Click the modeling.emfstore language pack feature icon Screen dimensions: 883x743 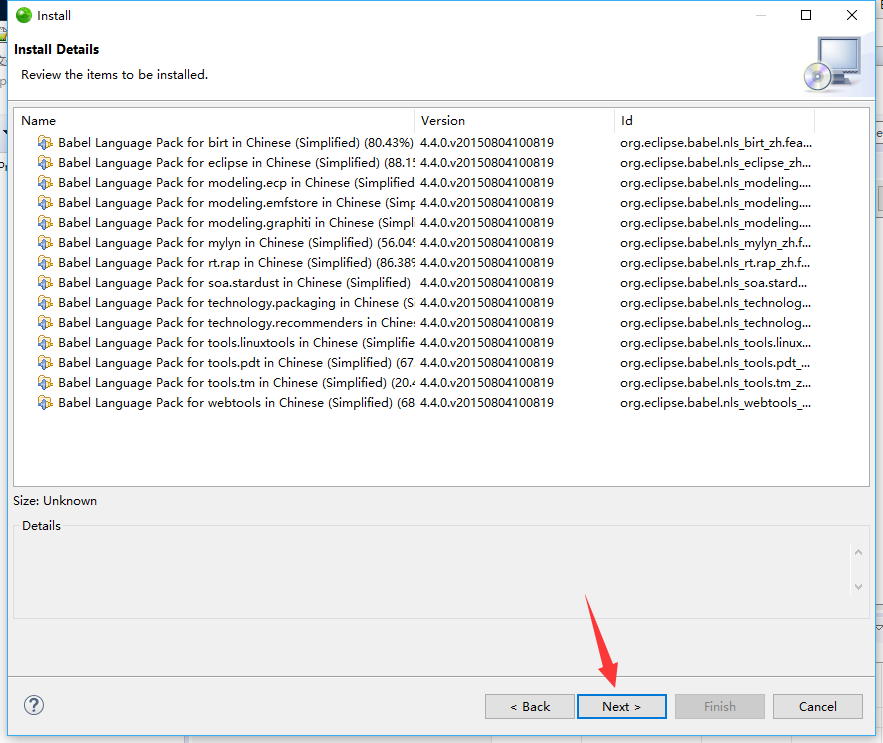tap(45, 203)
